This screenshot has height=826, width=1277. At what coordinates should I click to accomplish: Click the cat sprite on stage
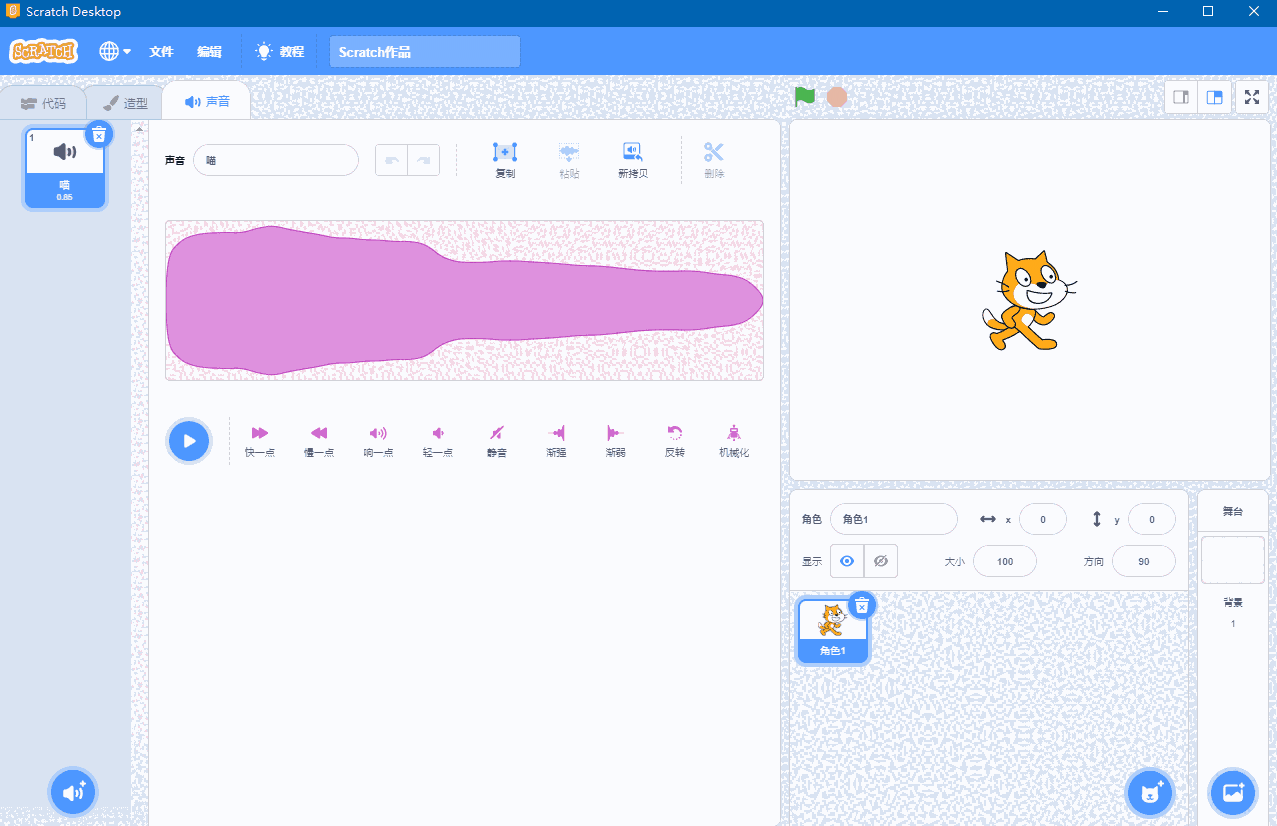1030,301
